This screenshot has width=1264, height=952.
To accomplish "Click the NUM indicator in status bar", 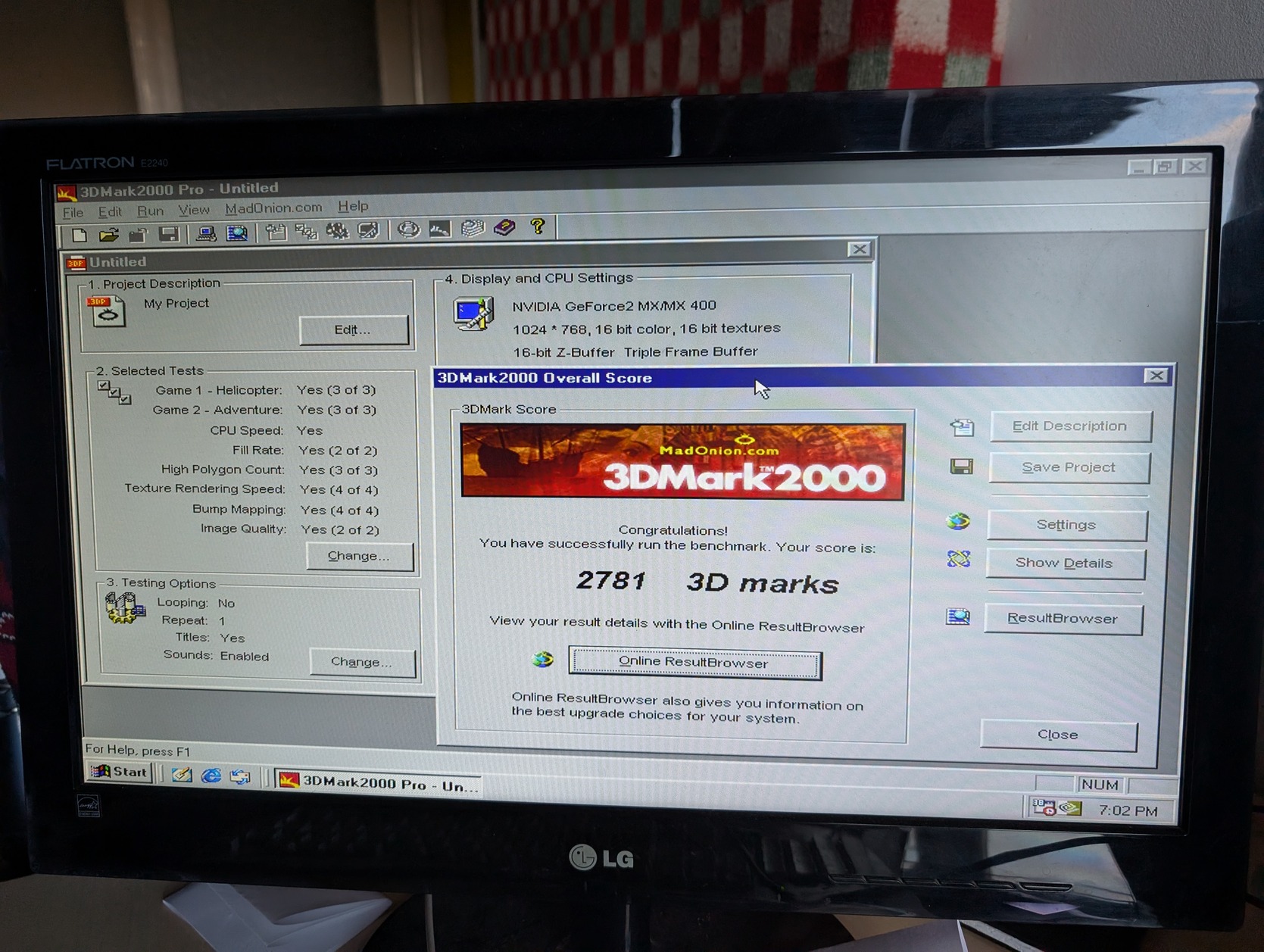I will pos(1100,785).
